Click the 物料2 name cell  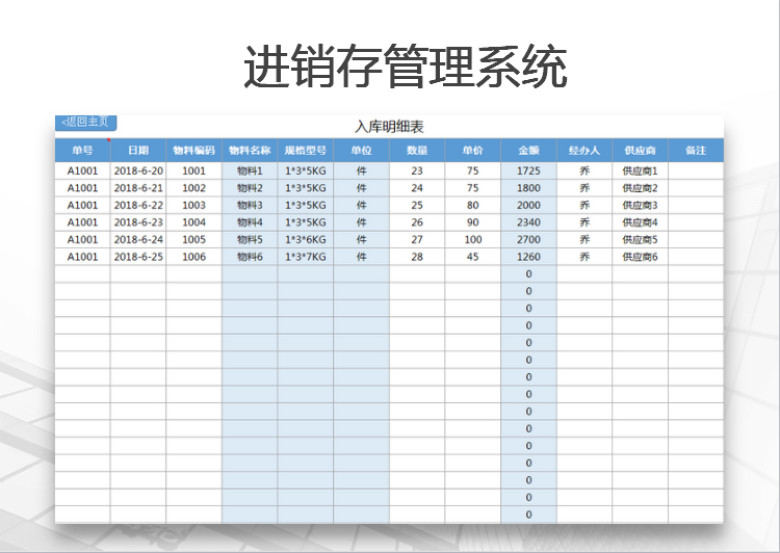[x=250, y=188]
